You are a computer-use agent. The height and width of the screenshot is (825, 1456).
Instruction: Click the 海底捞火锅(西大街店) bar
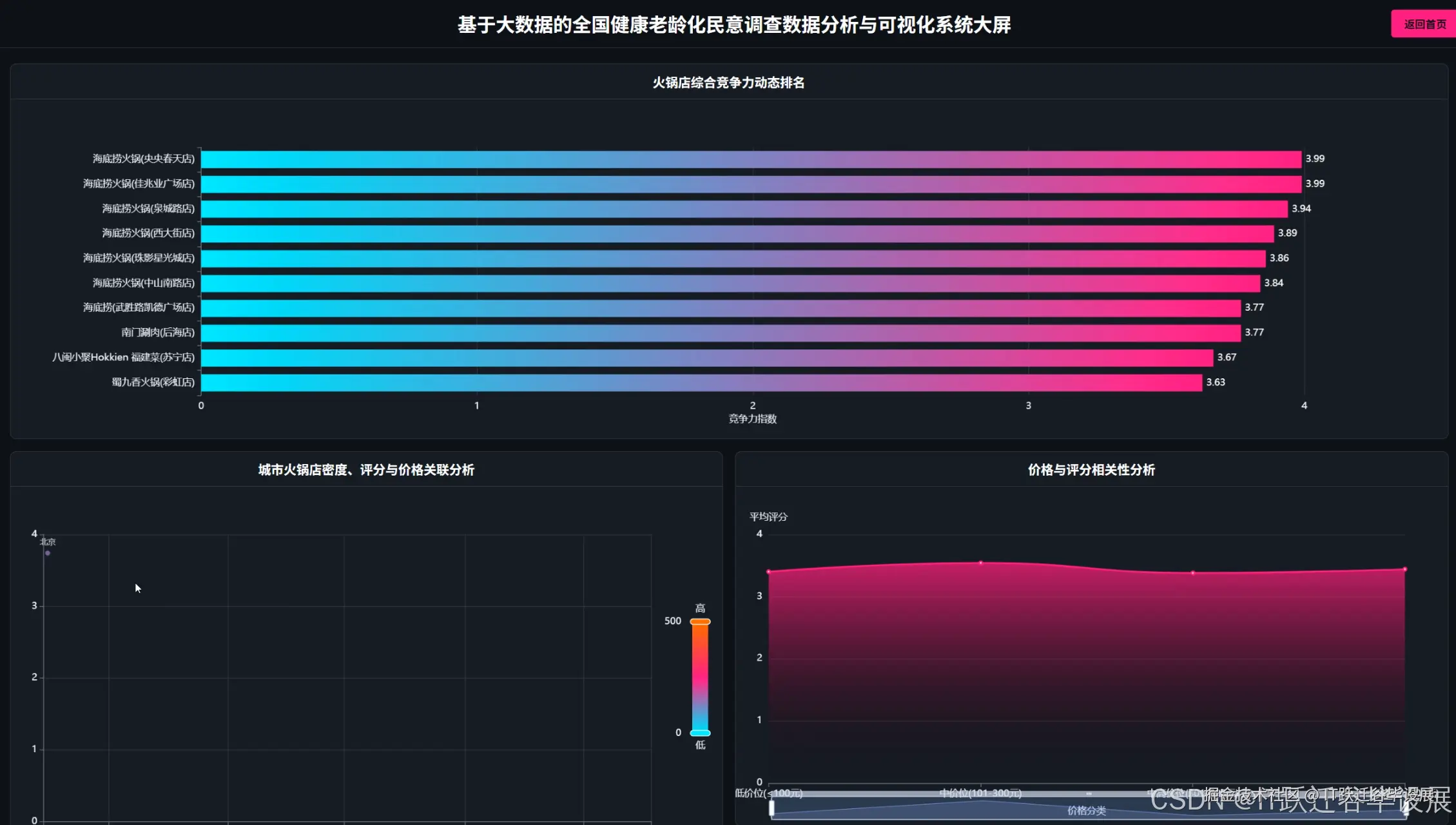[x=737, y=233]
